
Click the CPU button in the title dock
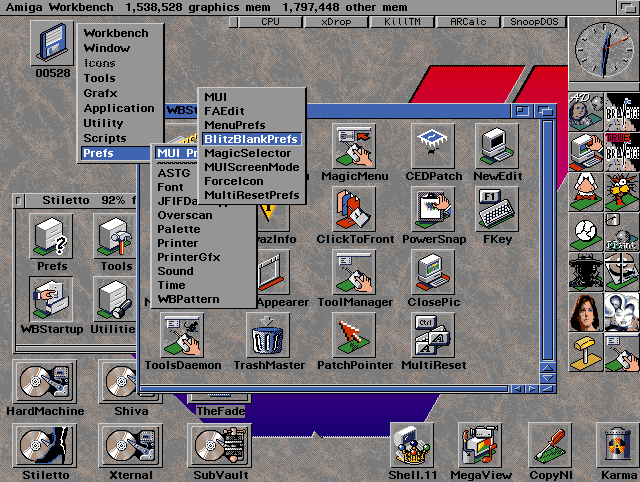[270, 22]
